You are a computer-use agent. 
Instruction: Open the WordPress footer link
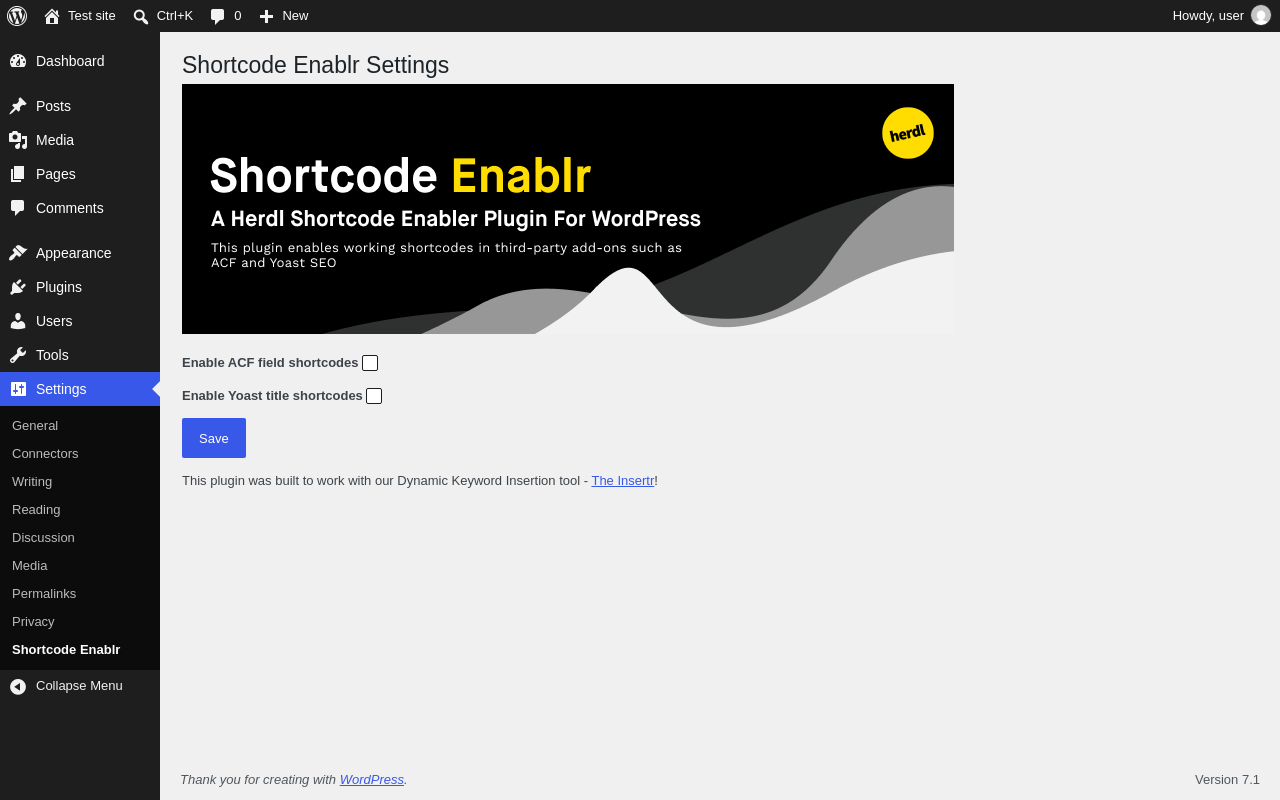click(372, 779)
